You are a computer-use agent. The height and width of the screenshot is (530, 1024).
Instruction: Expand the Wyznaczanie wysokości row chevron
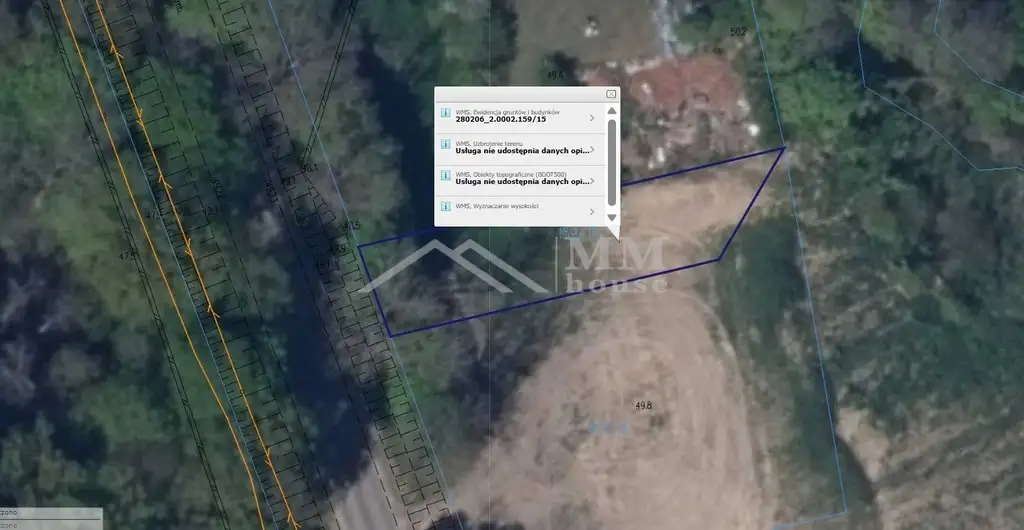click(x=592, y=211)
